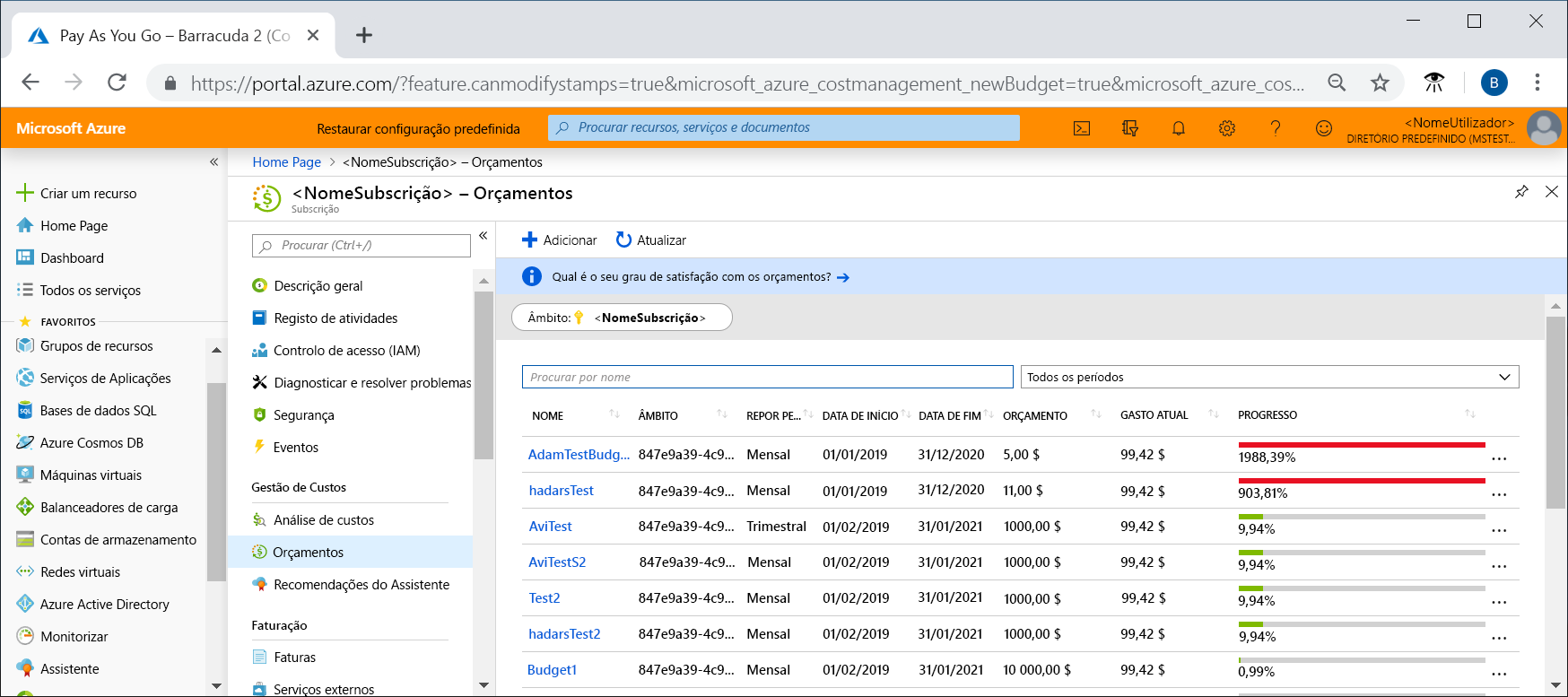Click the Chrome profile B icon

click(1494, 83)
